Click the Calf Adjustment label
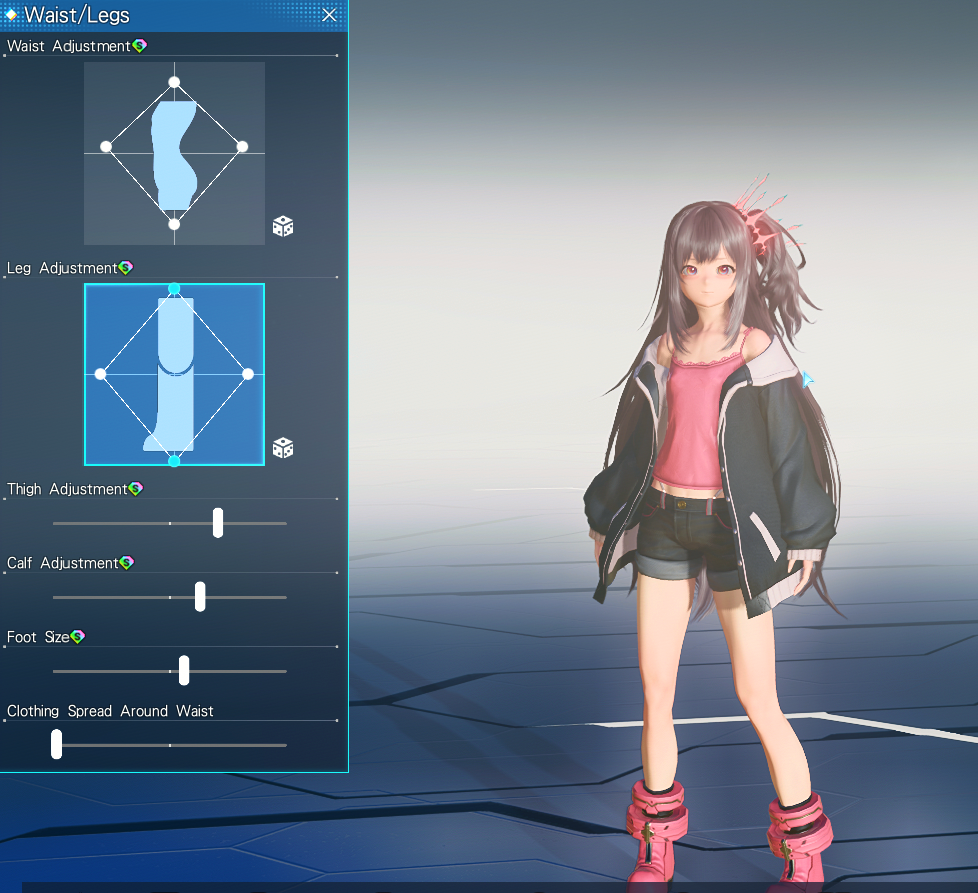 (62, 563)
